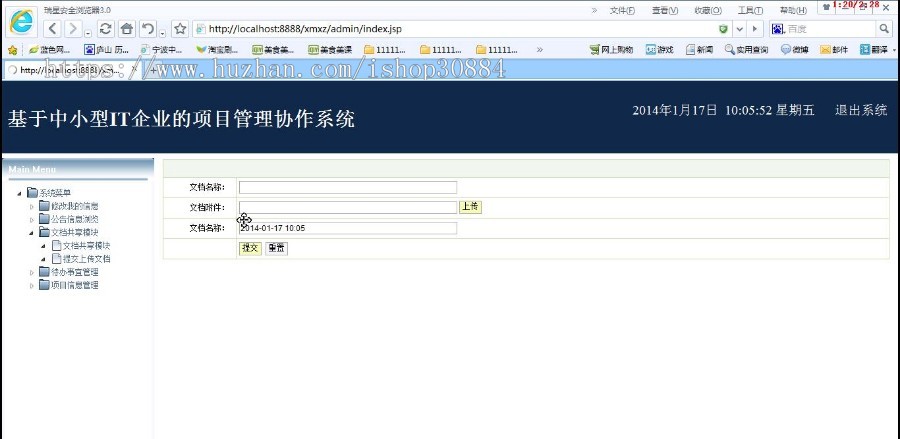The width and height of the screenshot is (900, 439).
Task: Open the 文档共享模块 document page item
Action: pyautogui.click(x=86, y=246)
